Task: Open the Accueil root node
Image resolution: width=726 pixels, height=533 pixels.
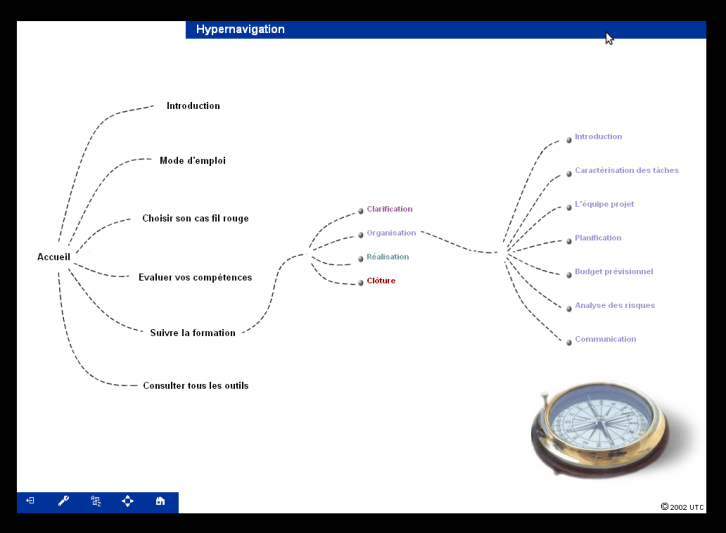Action: click(54, 257)
